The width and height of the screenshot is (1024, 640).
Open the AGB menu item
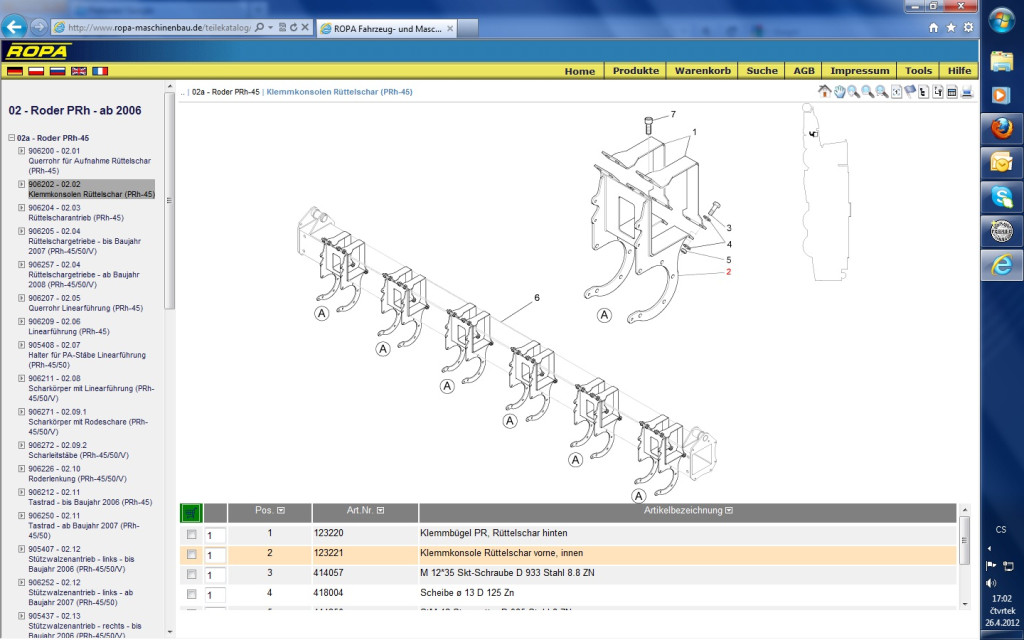click(804, 71)
